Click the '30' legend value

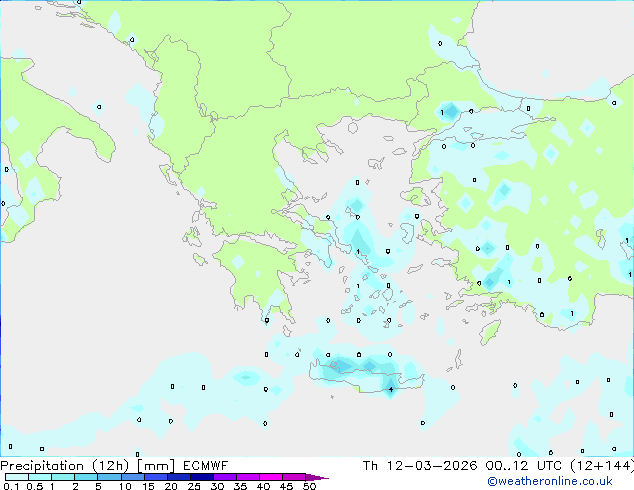217,486
